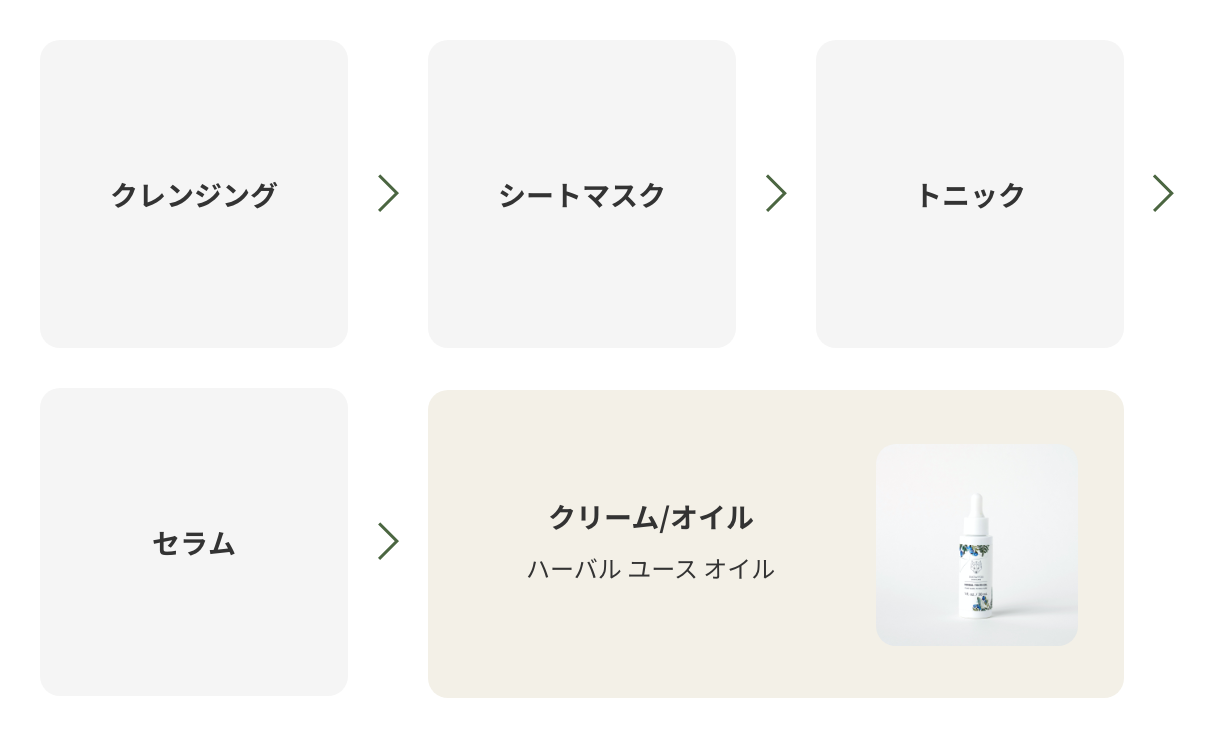This screenshot has width=1206, height=734.
Task: Click the トニック text label
Action: 970,195
